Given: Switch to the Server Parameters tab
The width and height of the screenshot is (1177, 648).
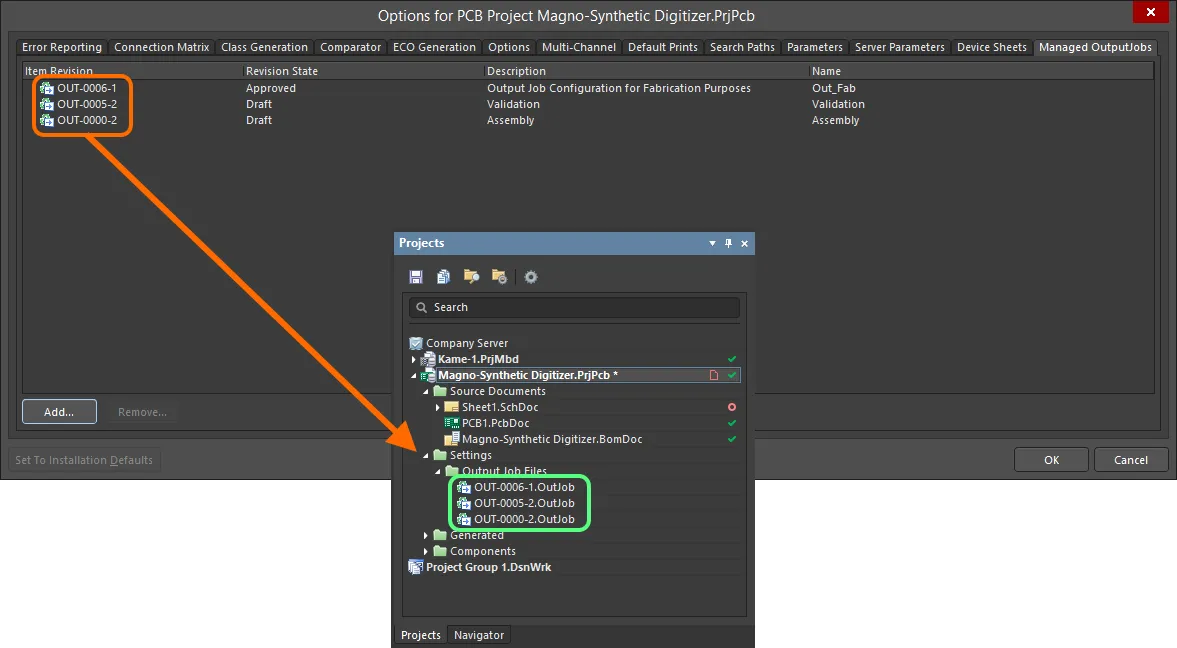Looking at the screenshot, I should point(900,47).
